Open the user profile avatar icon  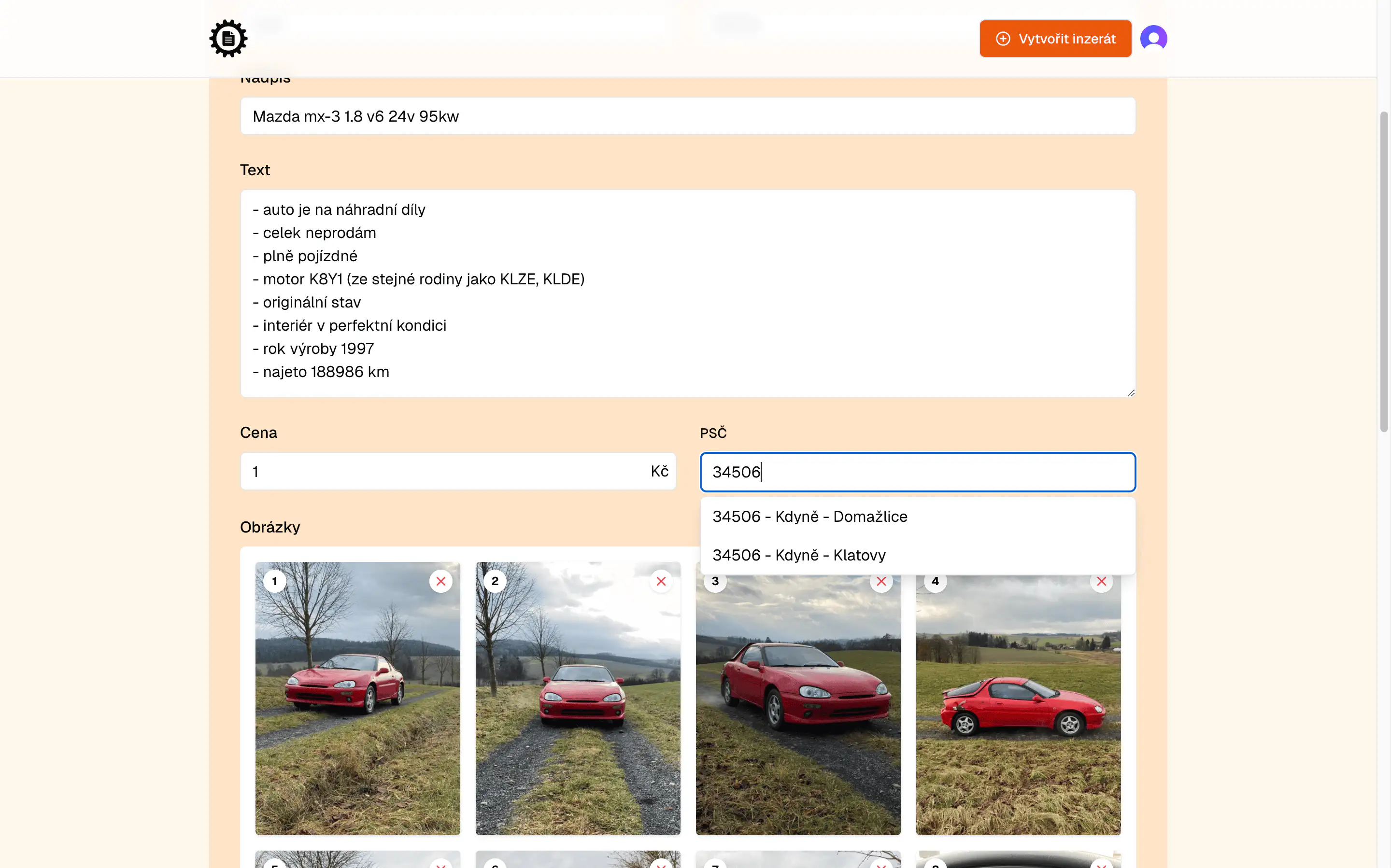tap(1154, 38)
